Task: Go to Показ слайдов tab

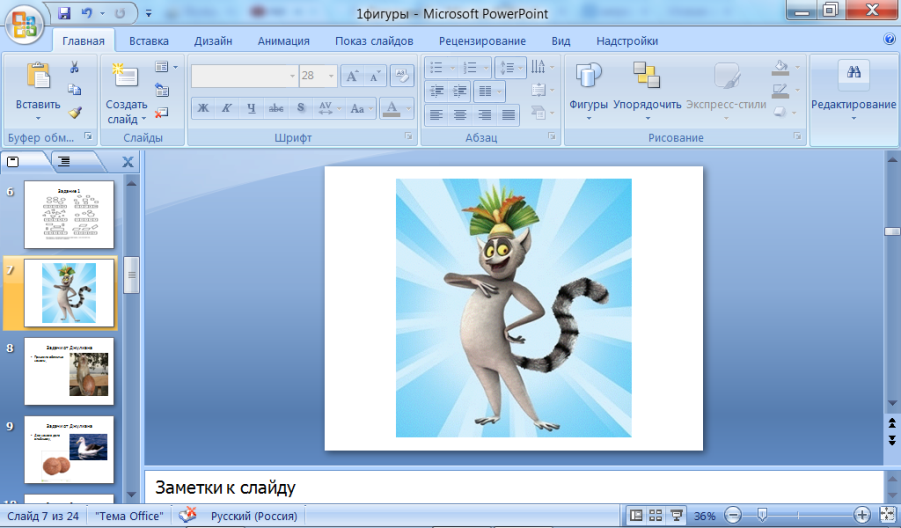Action: (374, 41)
